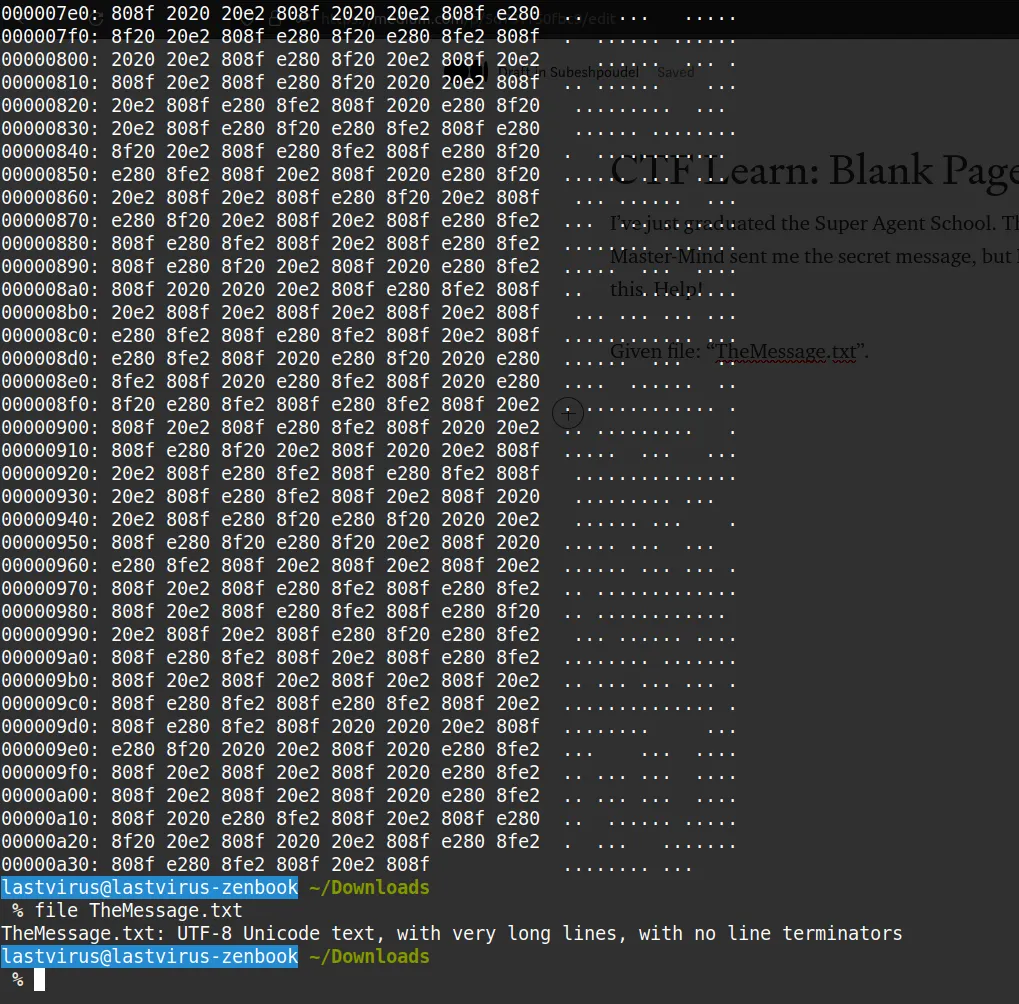Click hex offset "00000920:"
Image resolution: width=1019 pixels, height=1004 pixels.
[x=50, y=473]
